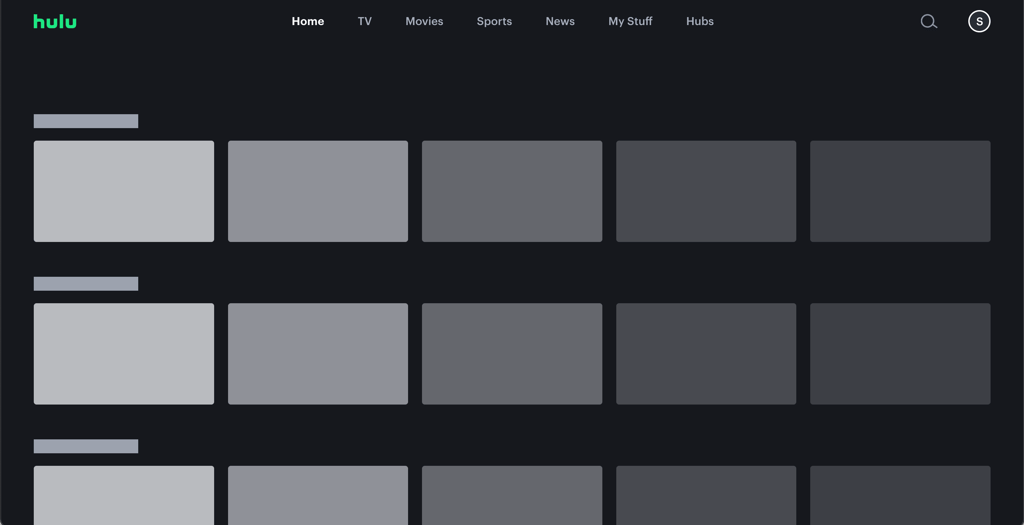The height and width of the screenshot is (525, 1024).
Task: Open third placeholder card in middle row
Action: pos(512,354)
